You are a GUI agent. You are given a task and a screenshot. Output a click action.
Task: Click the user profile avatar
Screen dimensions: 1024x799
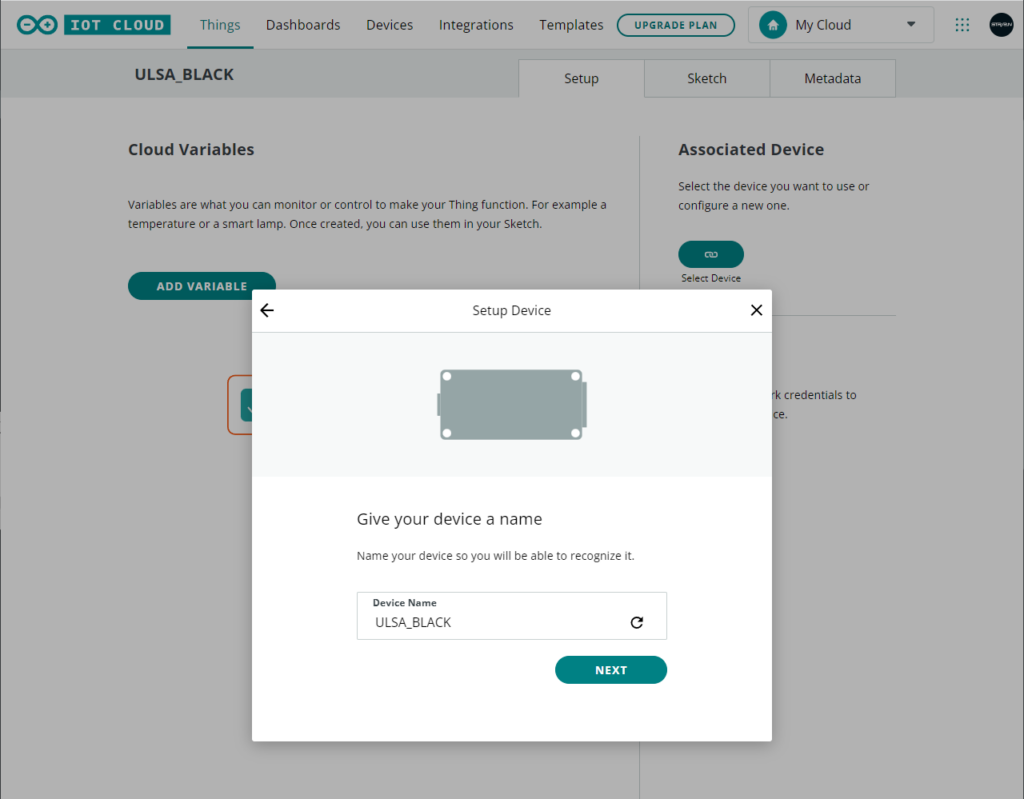1001,25
